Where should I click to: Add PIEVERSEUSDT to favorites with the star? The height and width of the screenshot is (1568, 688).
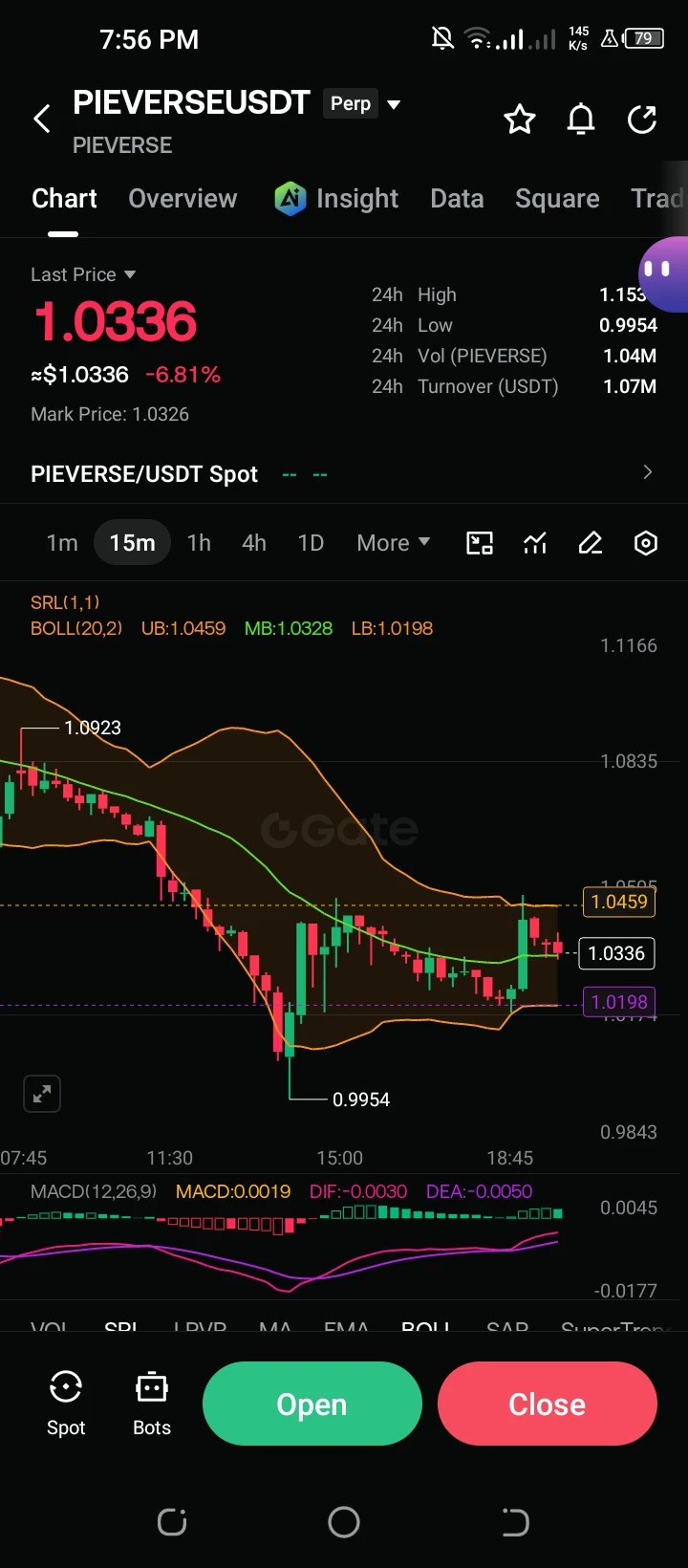click(520, 120)
